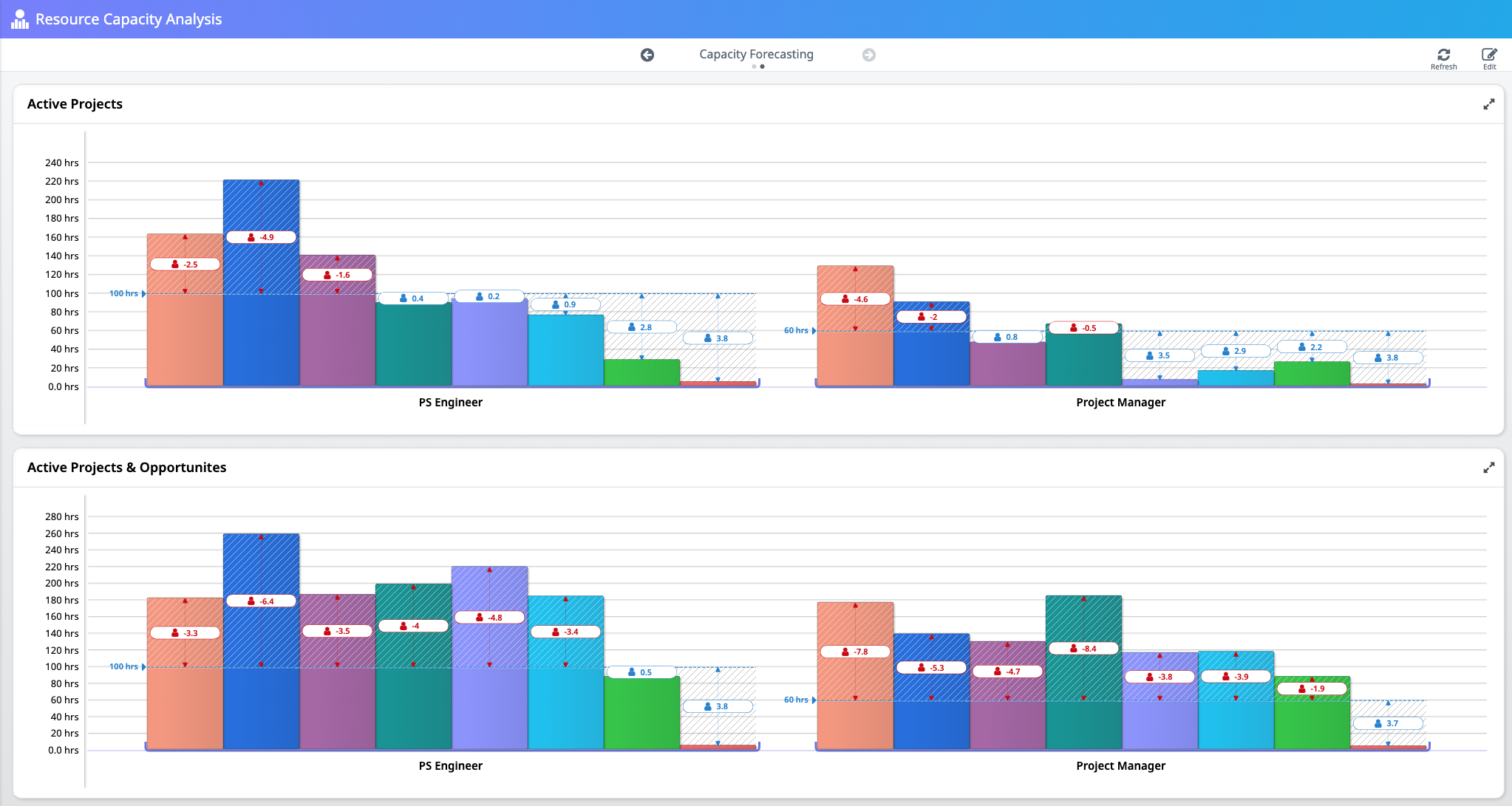Click the Refresh icon

(1443, 55)
